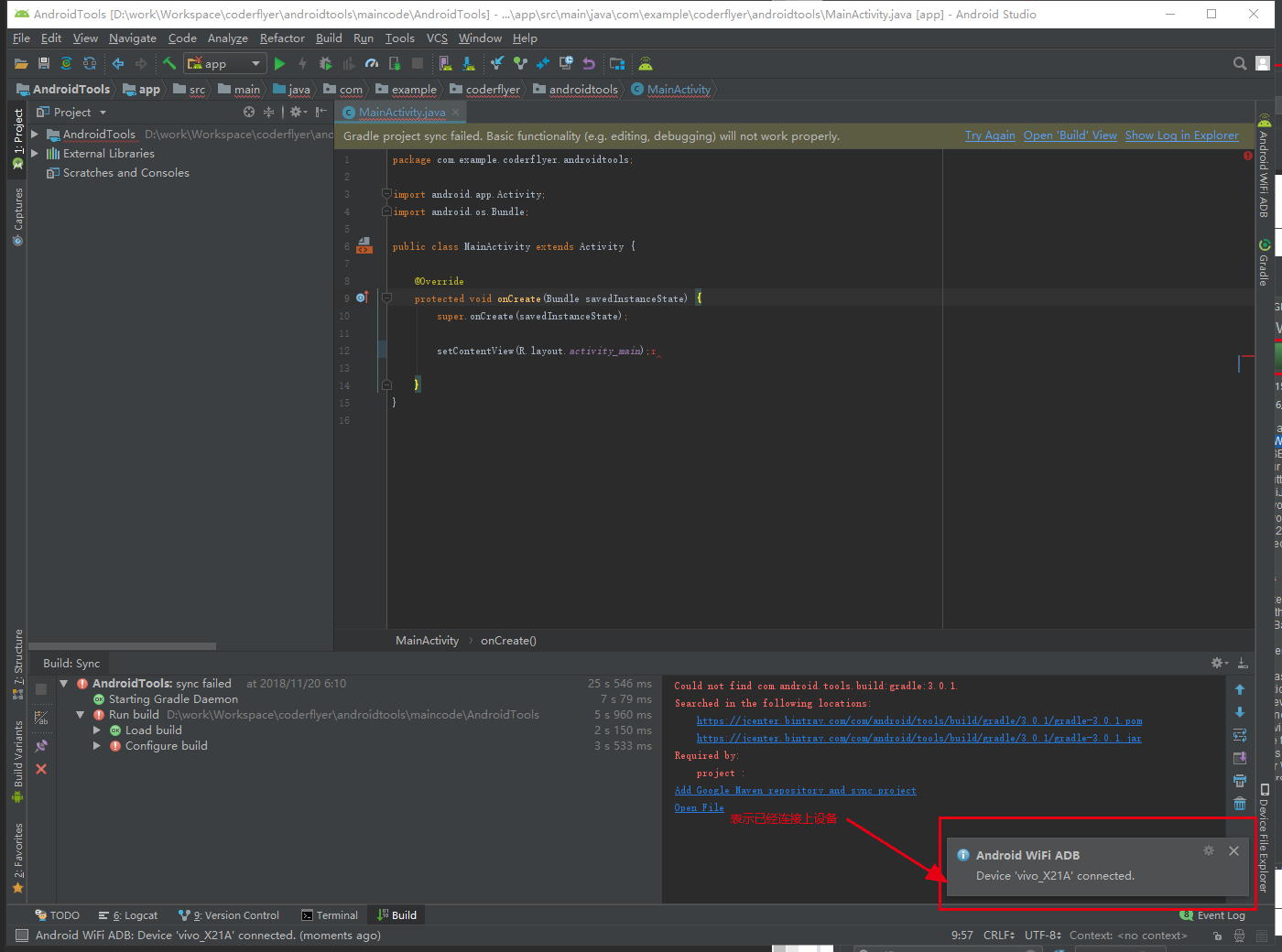Open the app run configuration dropdown
1282x952 pixels.
pos(225,64)
